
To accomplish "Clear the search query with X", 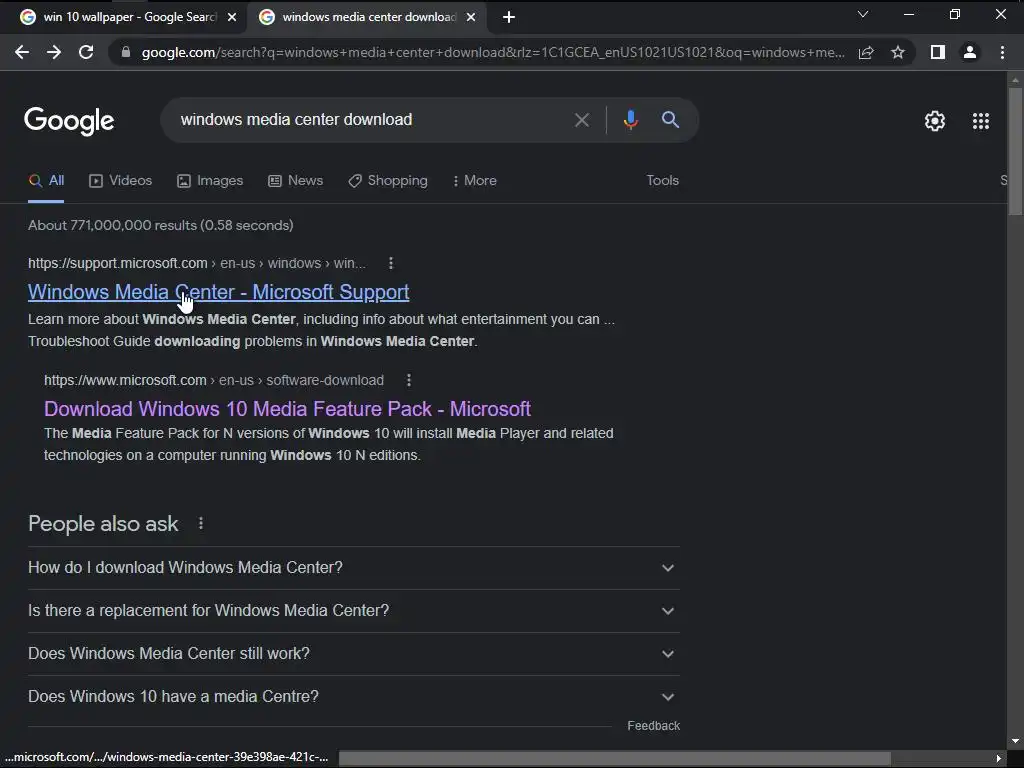I will click(582, 120).
